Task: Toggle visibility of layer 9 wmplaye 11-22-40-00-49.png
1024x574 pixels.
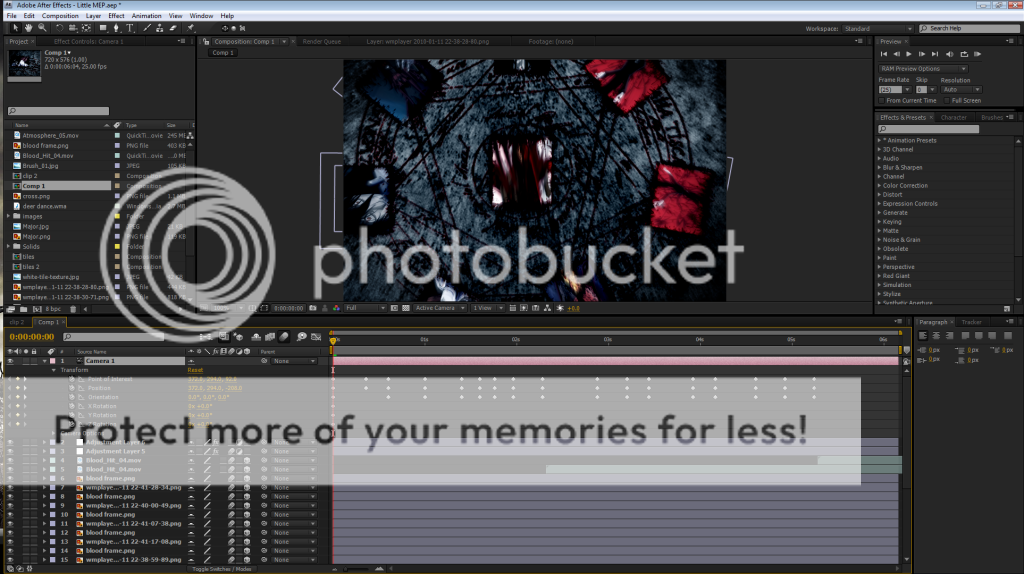Action: click(x=10, y=505)
